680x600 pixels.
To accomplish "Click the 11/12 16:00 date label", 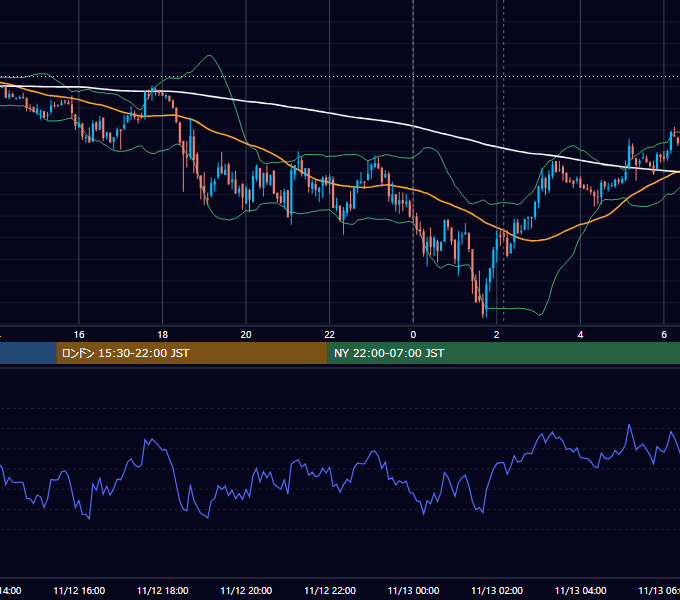I will click(x=79, y=590).
